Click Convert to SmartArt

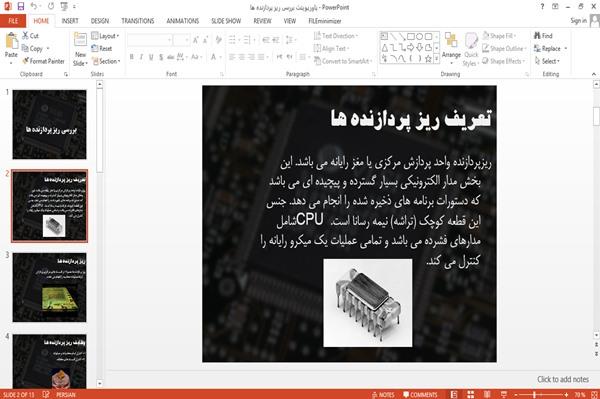click(x=343, y=61)
